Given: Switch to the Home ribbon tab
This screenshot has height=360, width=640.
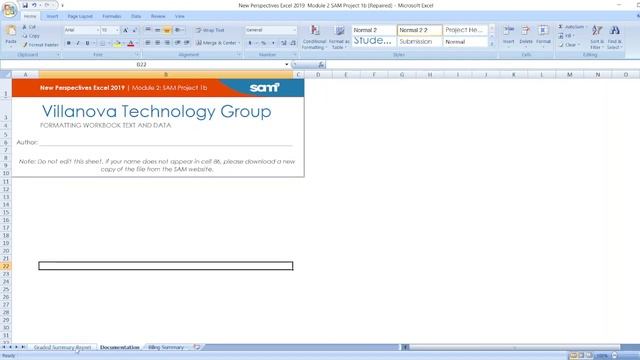Looking at the screenshot, I should coord(30,16).
